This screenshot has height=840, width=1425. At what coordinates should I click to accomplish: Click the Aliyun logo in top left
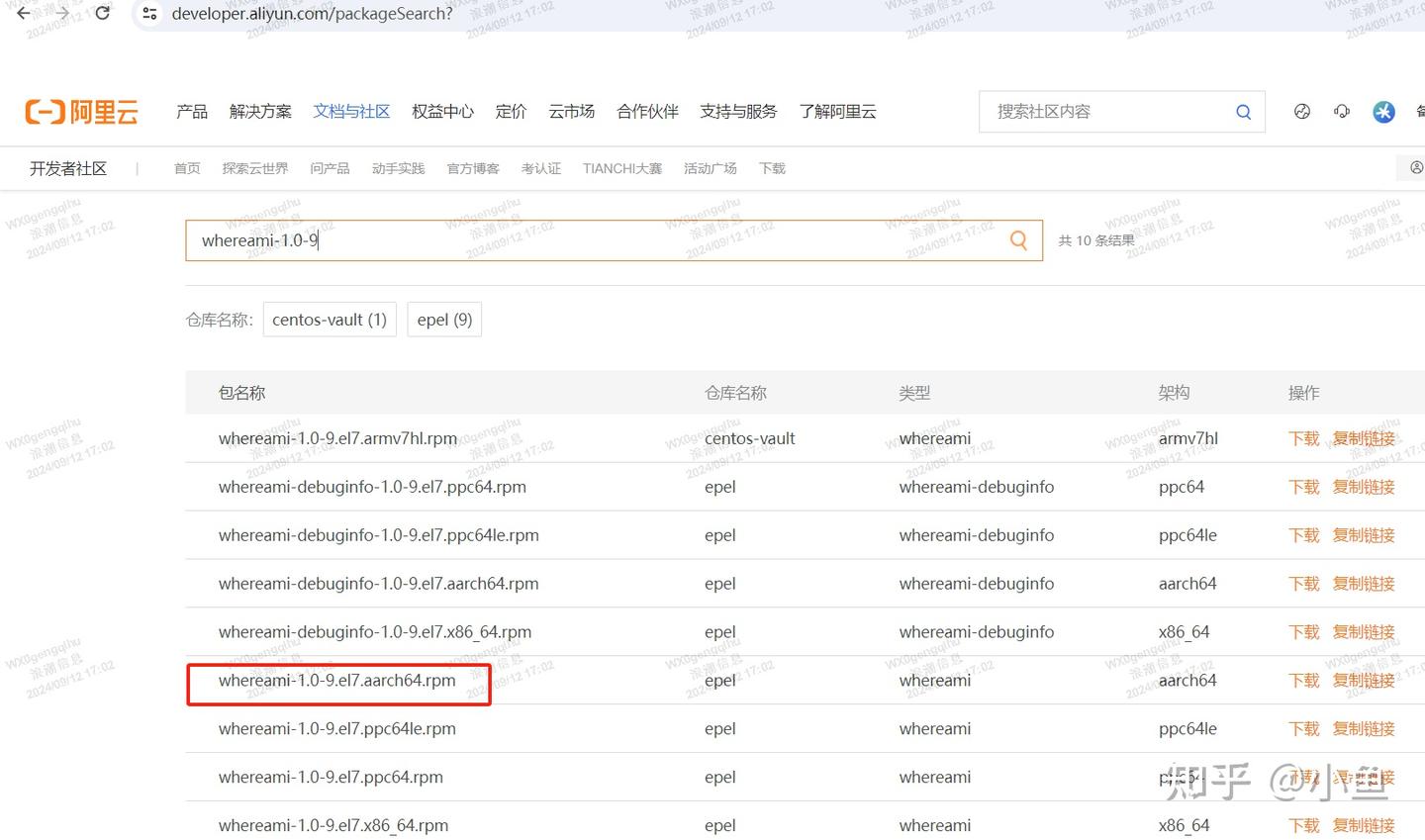[81, 111]
